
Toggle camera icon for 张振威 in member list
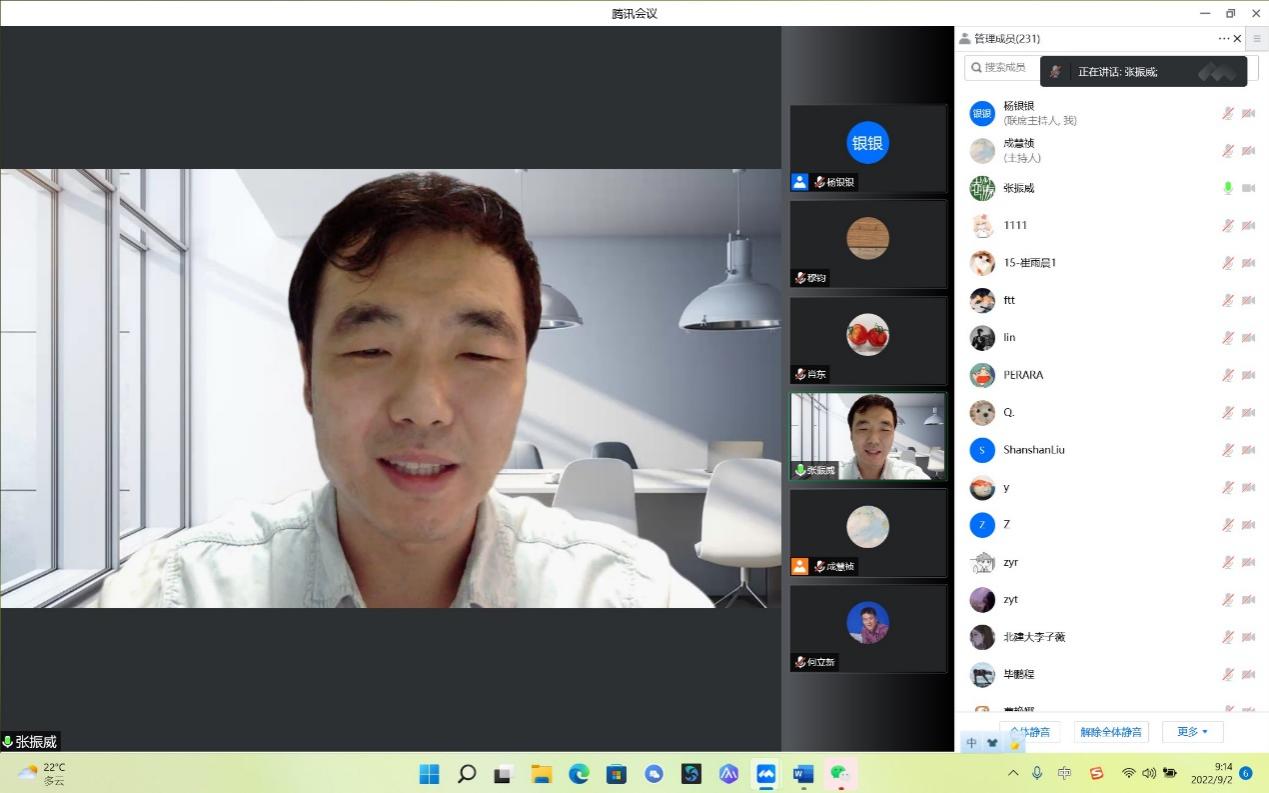click(x=1248, y=188)
